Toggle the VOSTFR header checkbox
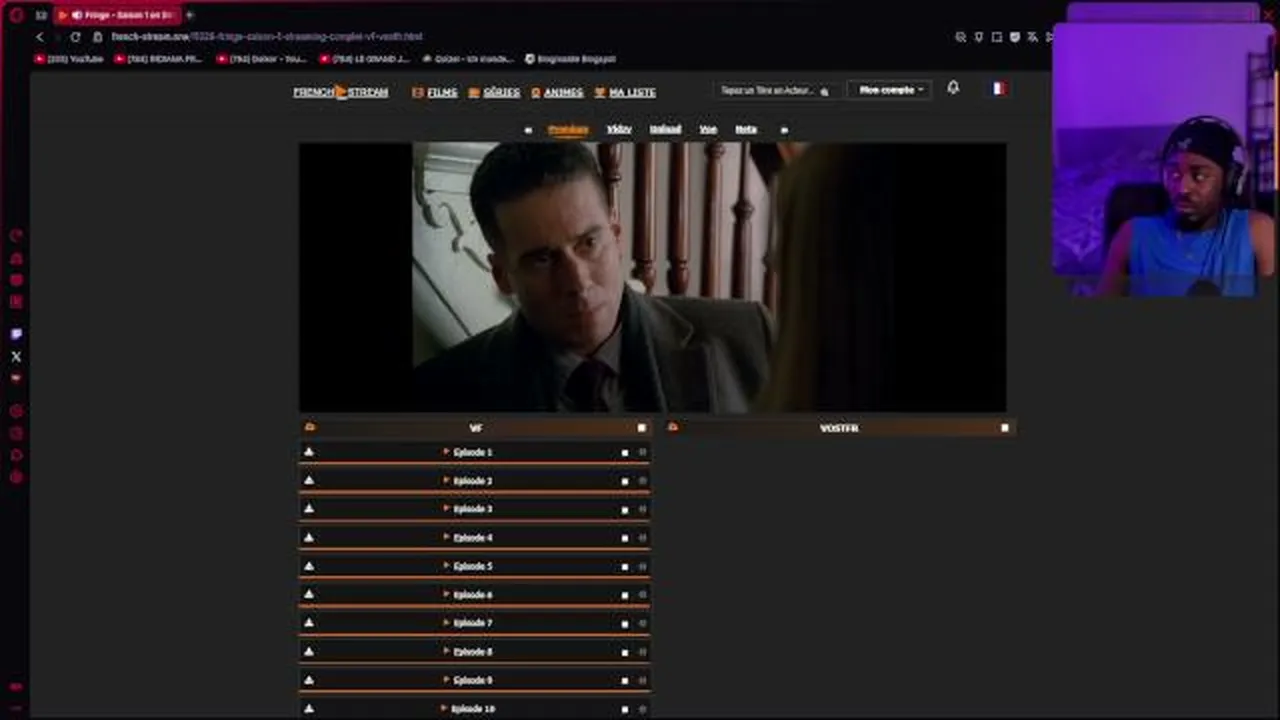Viewport: 1280px width, 720px height. [x=1005, y=428]
